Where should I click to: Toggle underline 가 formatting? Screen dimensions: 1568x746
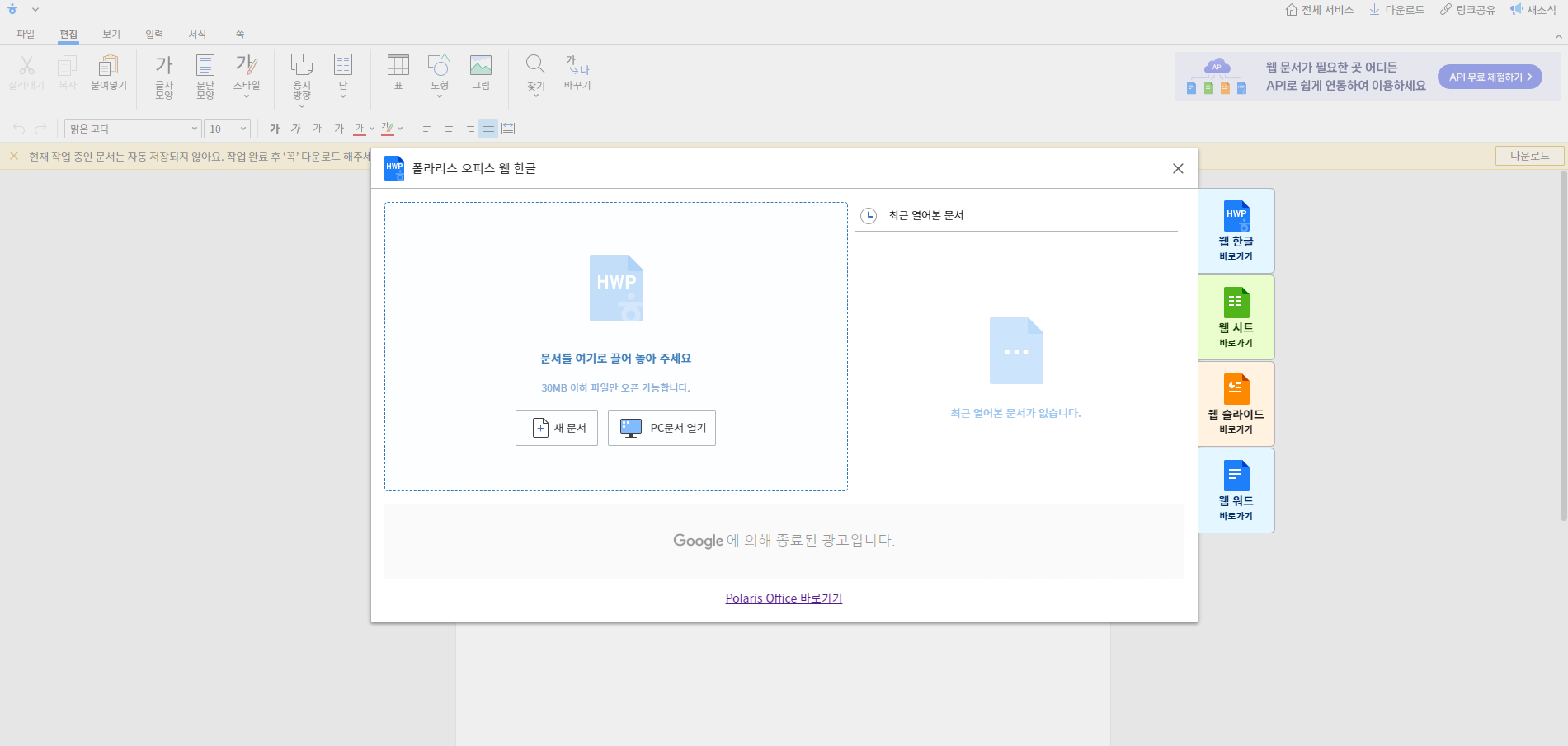318,129
